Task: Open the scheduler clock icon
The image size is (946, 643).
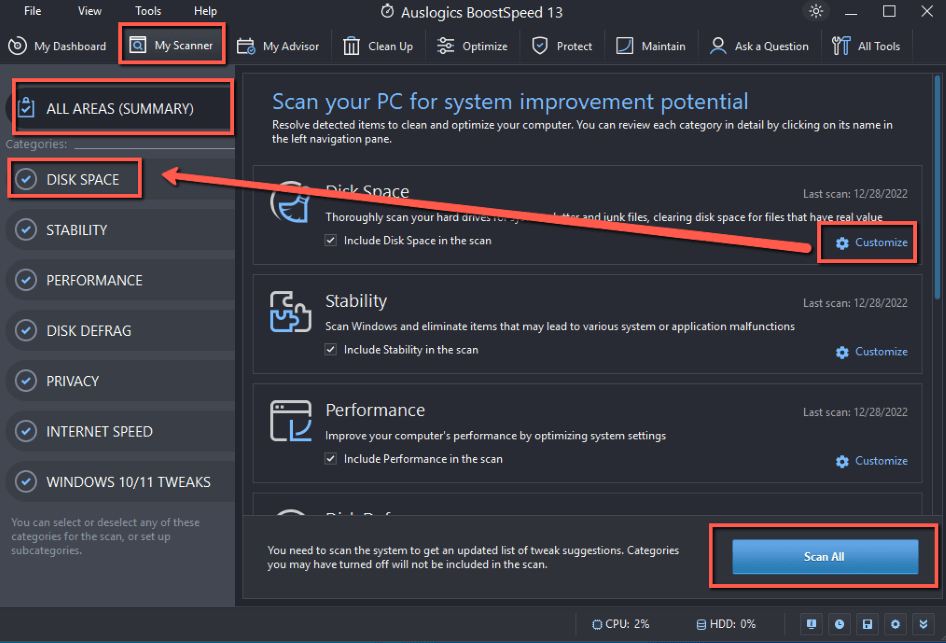Action: click(839, 624)
